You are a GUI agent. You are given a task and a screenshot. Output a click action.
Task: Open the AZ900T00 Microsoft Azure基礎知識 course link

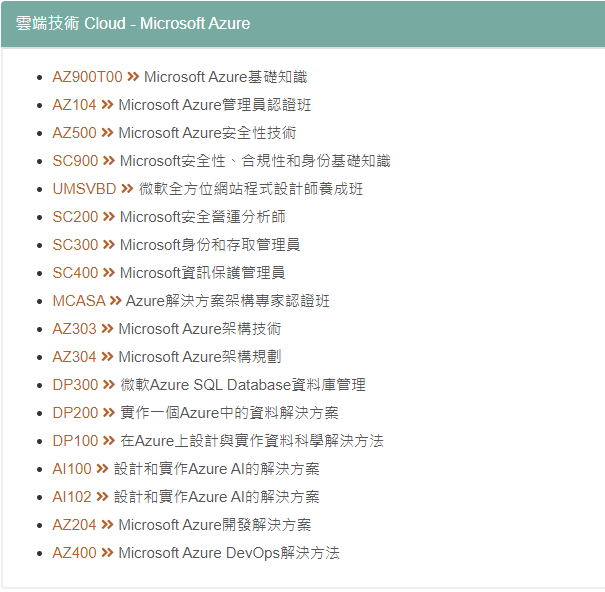click(x=180, y=77)
